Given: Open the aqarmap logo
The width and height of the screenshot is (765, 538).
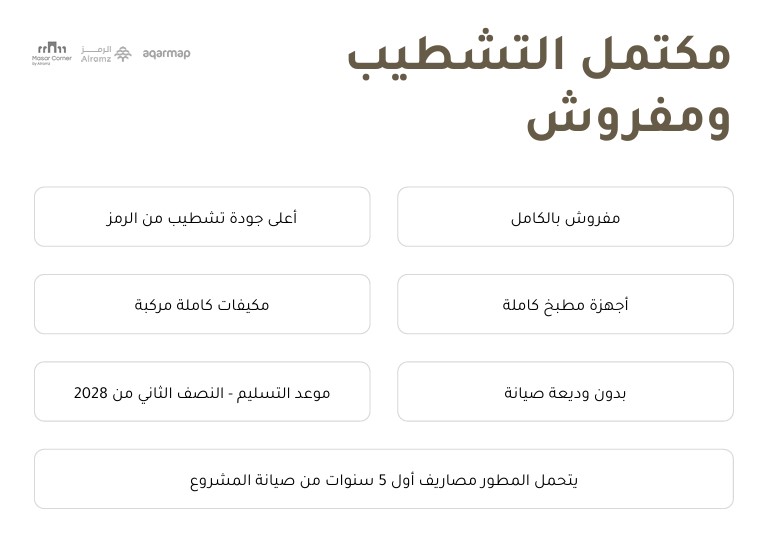Looking at the screenshot, I should tap(166, 53).
